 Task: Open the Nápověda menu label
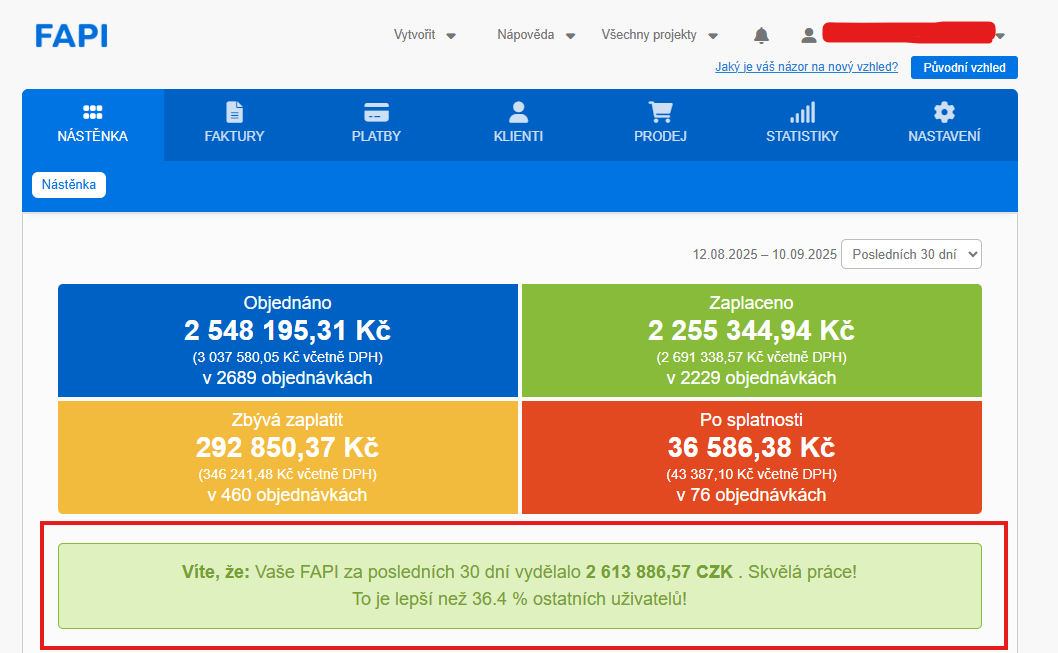point(526,34)
